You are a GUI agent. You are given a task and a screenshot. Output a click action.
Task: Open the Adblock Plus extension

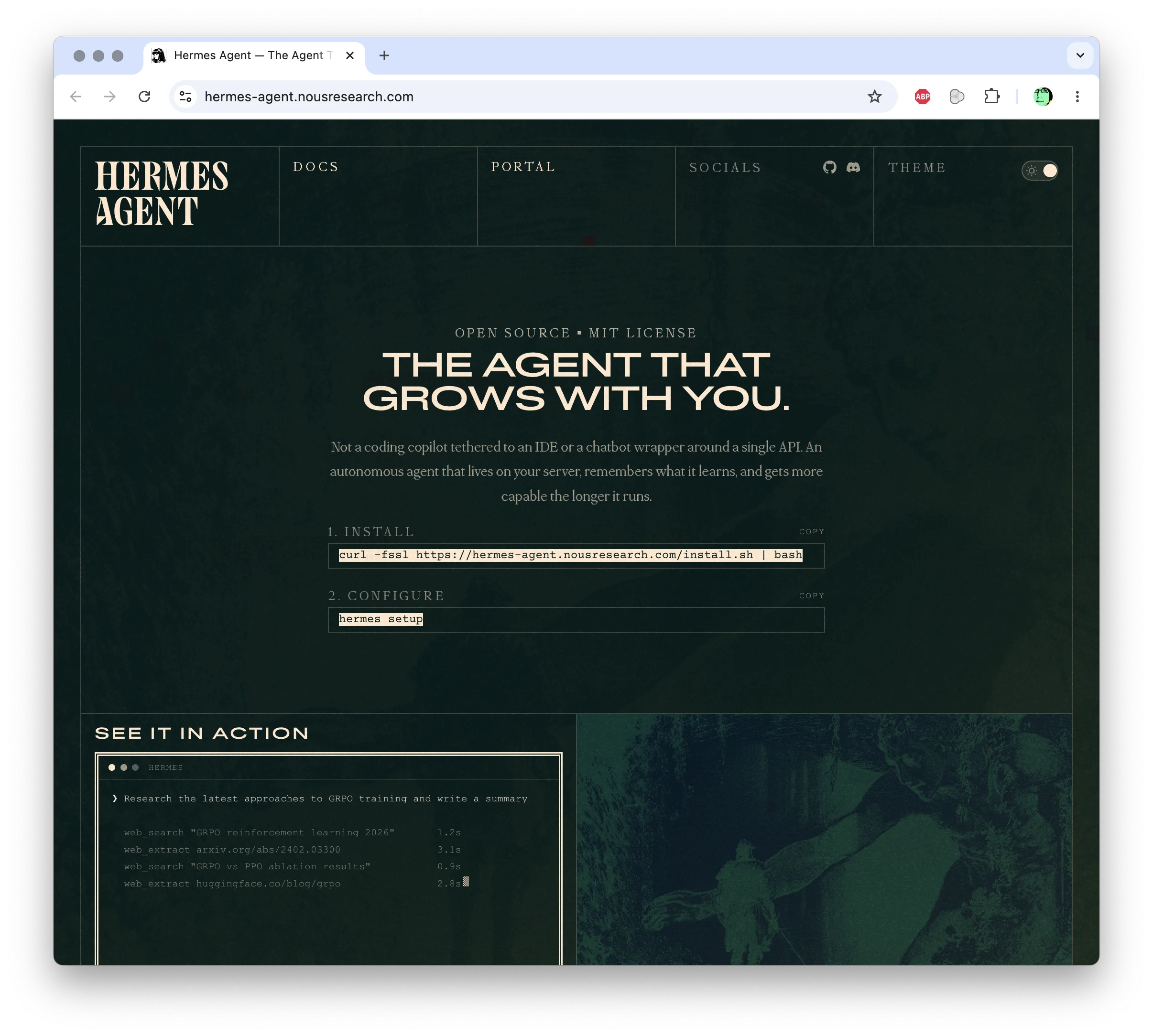click(923, 97)
